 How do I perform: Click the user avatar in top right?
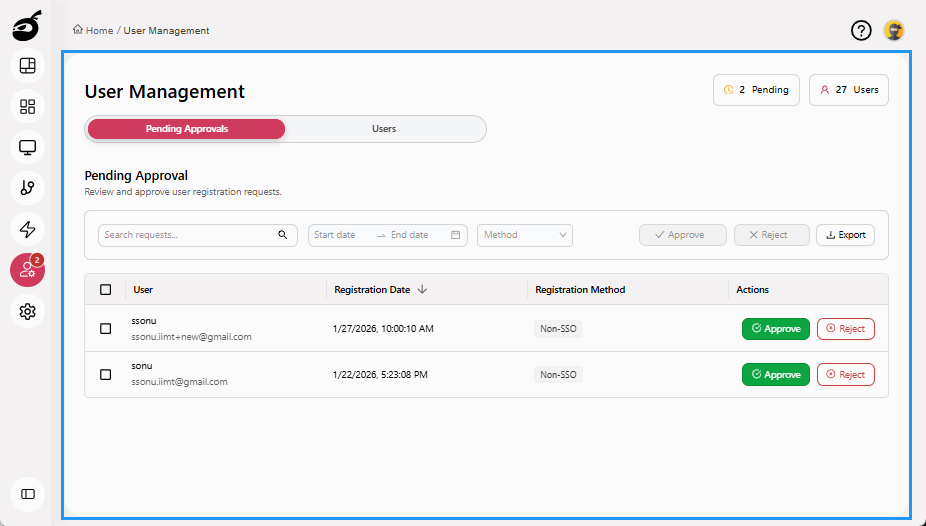pyautogui.click(x=894, y=31)
